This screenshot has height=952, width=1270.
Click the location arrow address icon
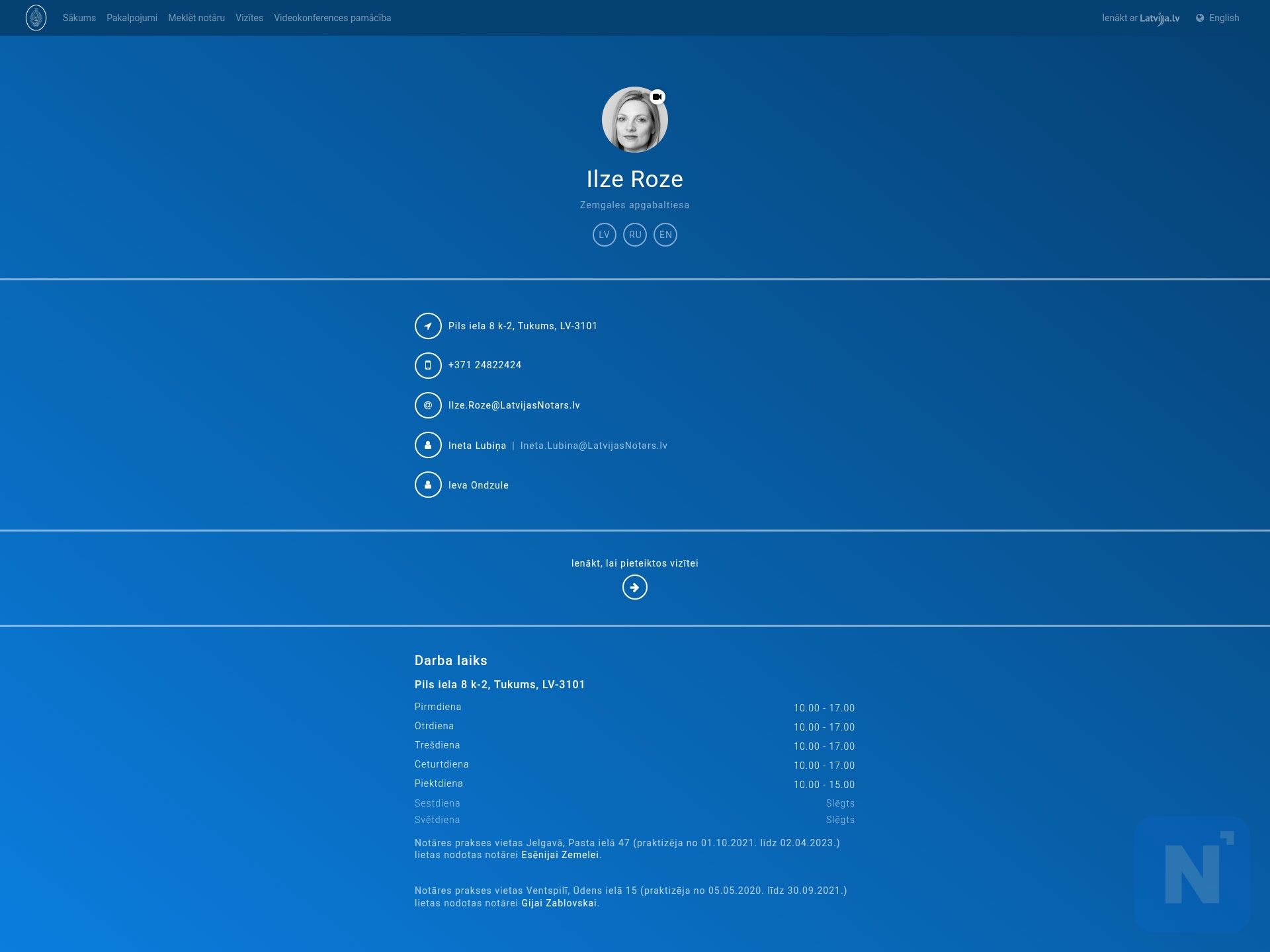coord(428,326)
